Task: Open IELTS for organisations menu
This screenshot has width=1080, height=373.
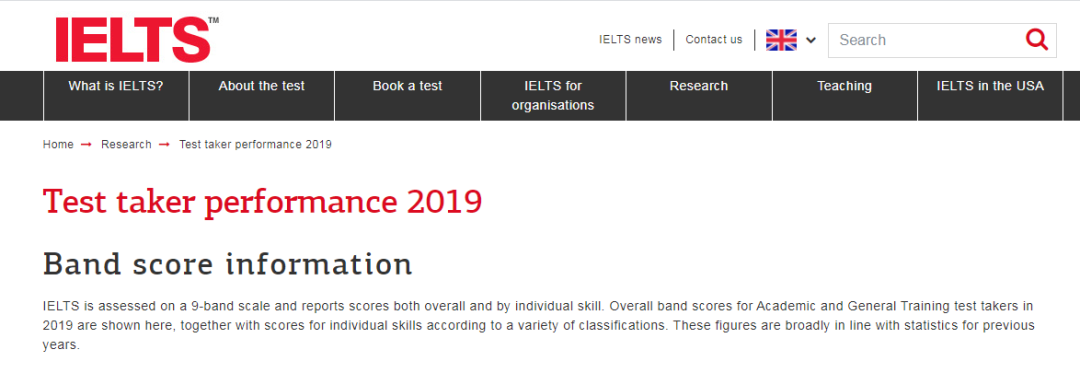Action: [553, 96]
